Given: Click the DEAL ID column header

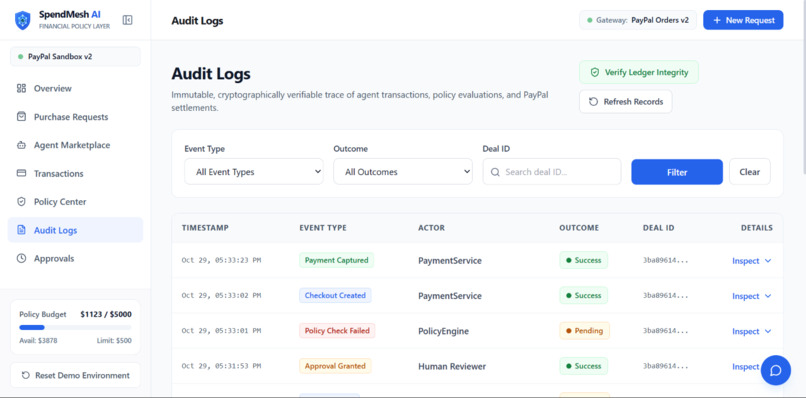Looking at the screenshot, I should (x=658, y=228).
